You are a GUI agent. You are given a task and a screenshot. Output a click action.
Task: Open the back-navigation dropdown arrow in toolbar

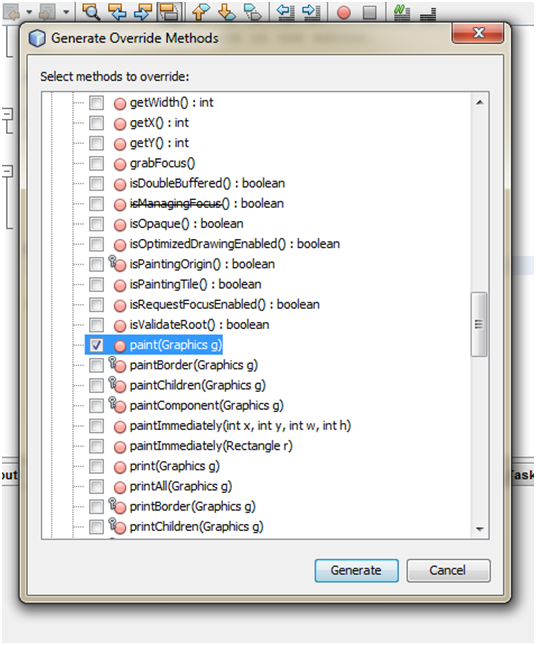point(29,12)
